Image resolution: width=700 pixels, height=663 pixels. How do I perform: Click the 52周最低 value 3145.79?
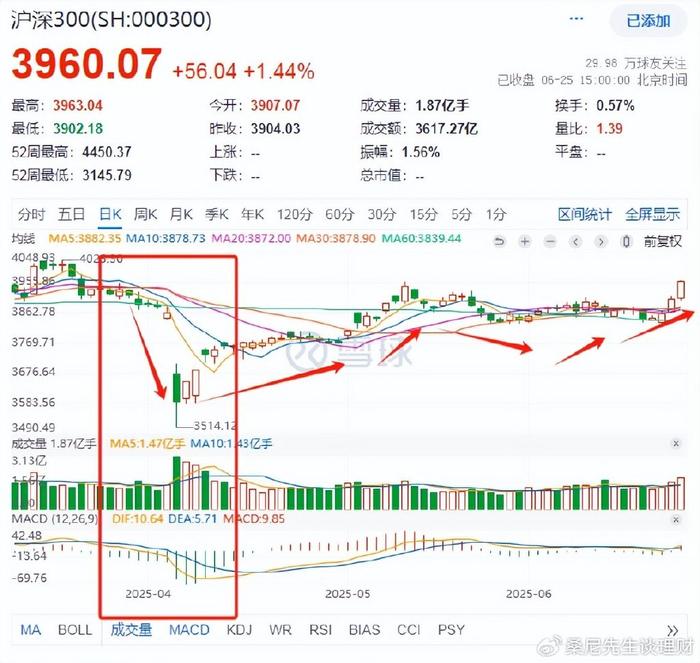pos(107,175)
